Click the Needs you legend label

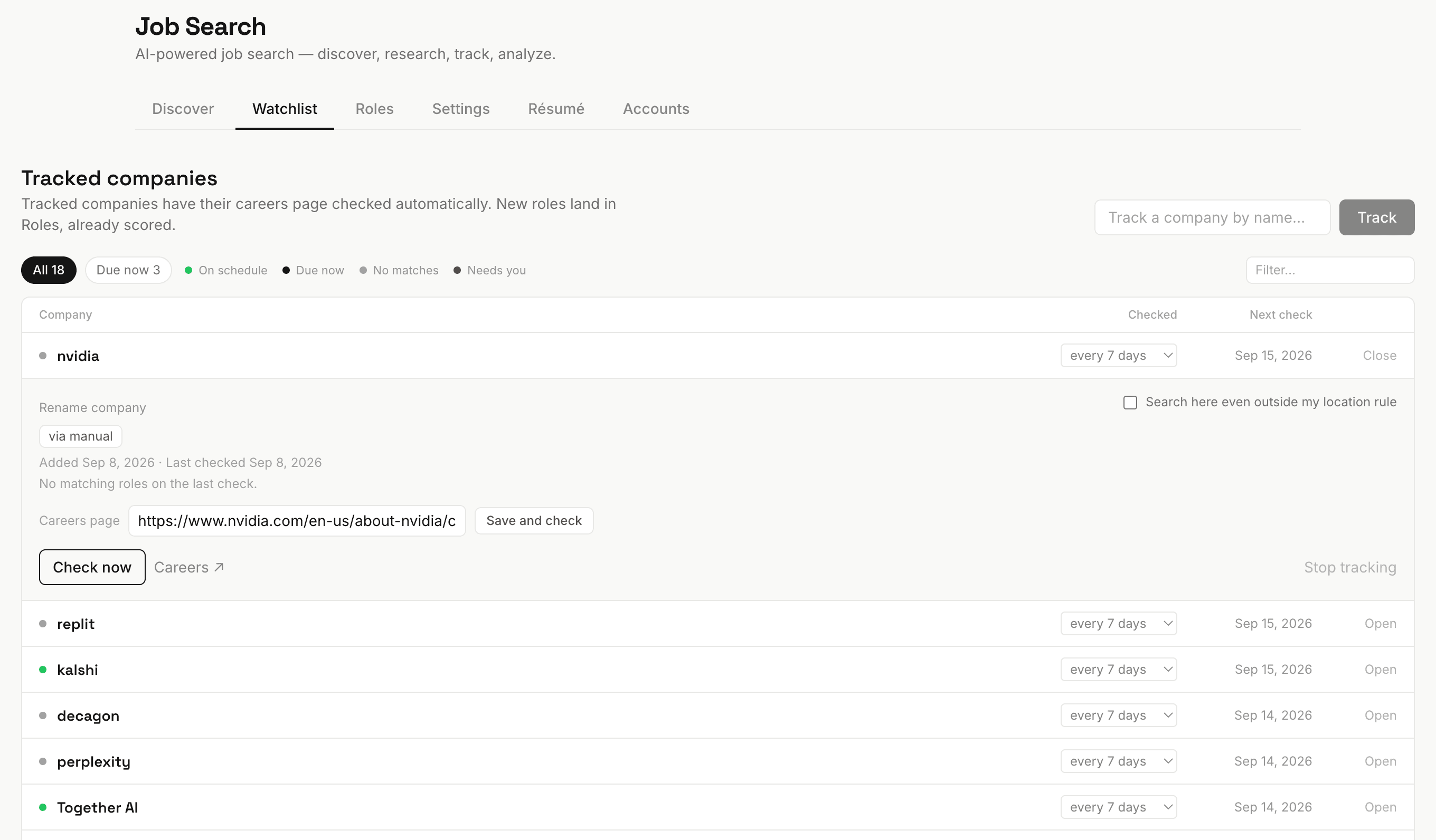click(x=496, y=271)
